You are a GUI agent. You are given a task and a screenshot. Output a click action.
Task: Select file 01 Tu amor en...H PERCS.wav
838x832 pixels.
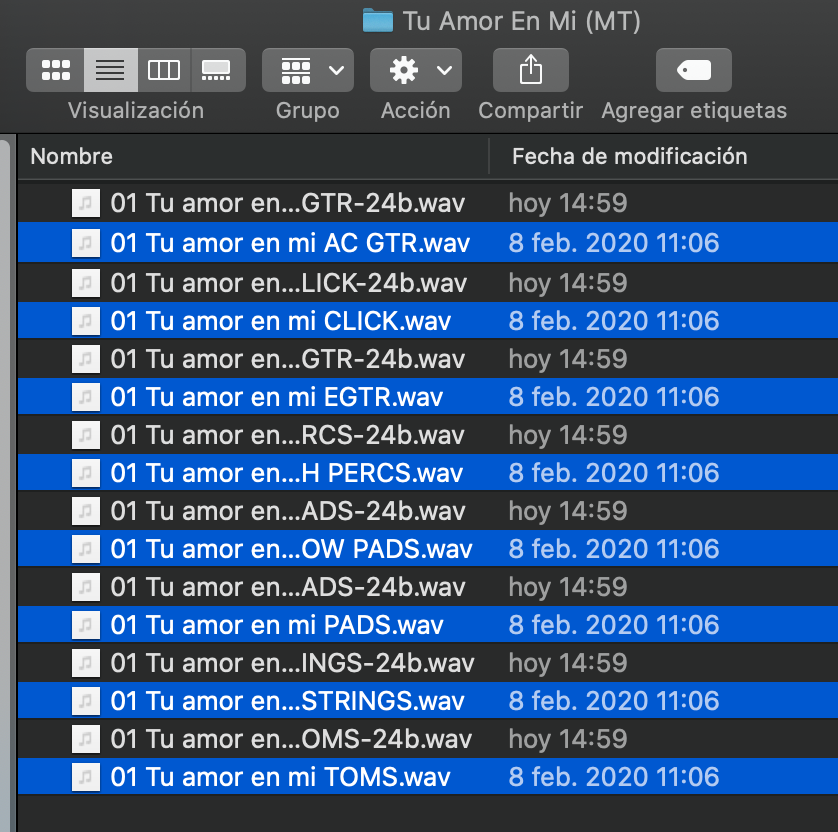pos(428,472)
